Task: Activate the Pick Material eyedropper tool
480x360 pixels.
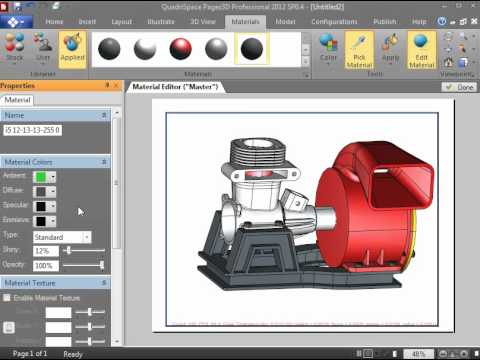Action: pyautogui.click(x=359, y=50)
